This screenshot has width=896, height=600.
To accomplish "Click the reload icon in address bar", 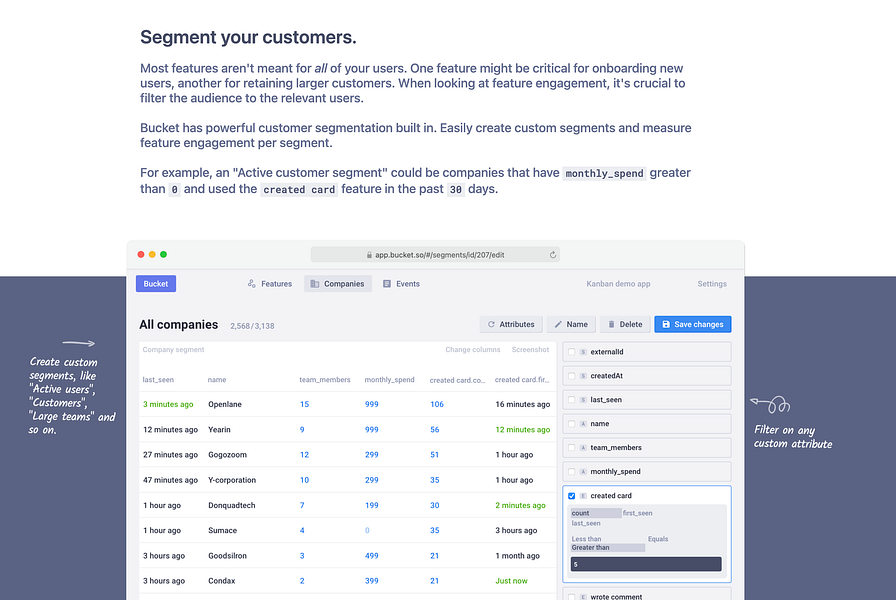I will [x=553, y=255].
